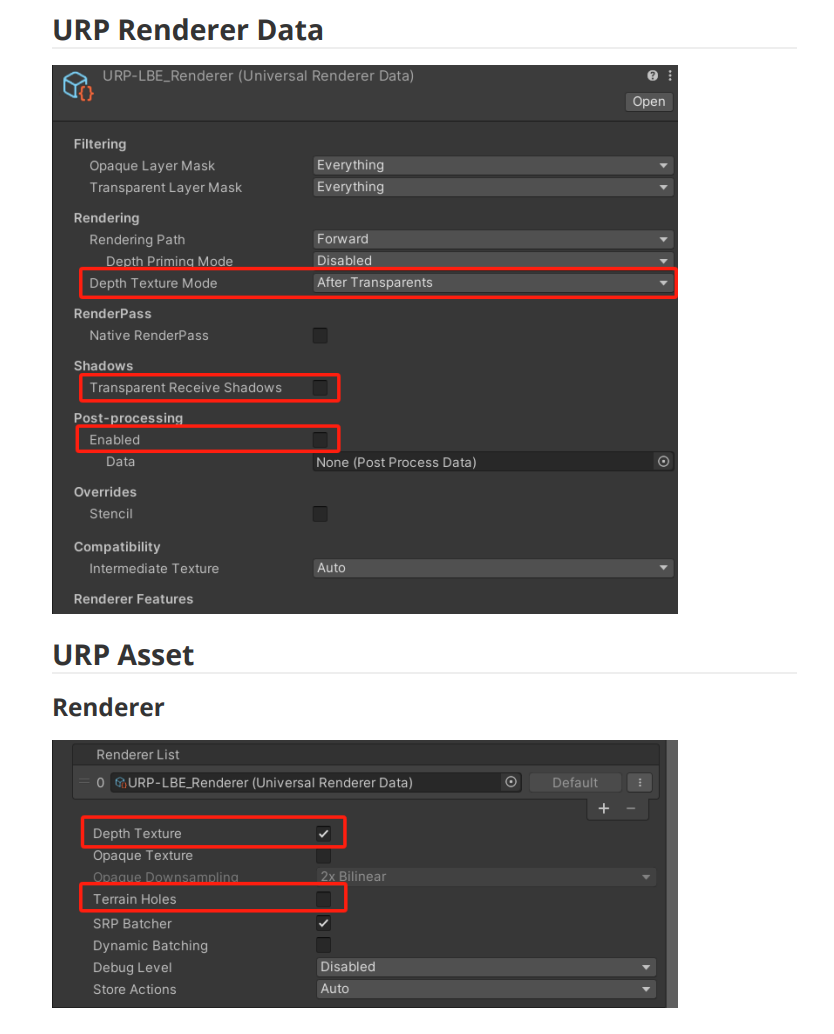Click the Renderer subheading

coord(108,708)
